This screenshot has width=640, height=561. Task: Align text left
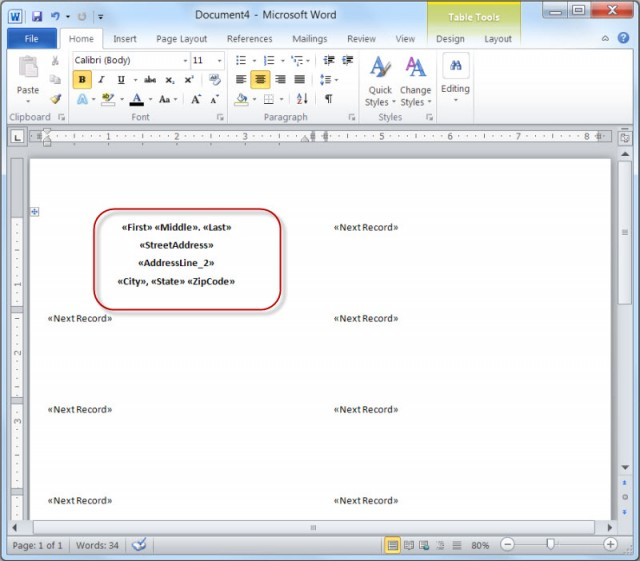click(241, 79)
